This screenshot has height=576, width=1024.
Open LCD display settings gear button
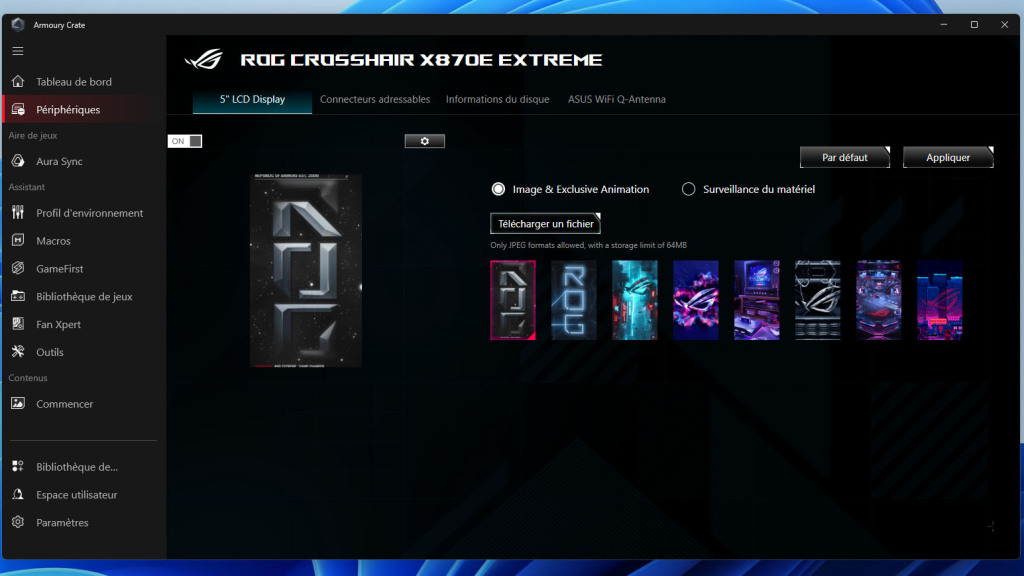[x=424, y=141]
